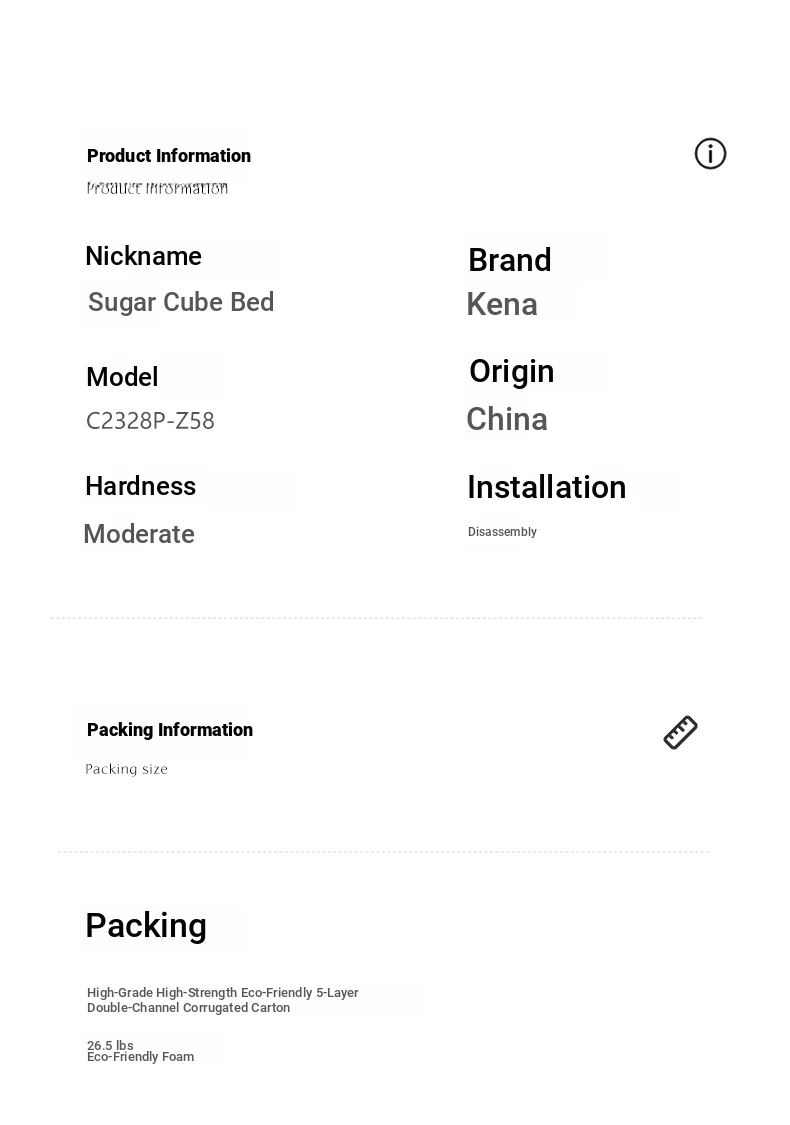Click the Installation label

[x=547, y=487]
